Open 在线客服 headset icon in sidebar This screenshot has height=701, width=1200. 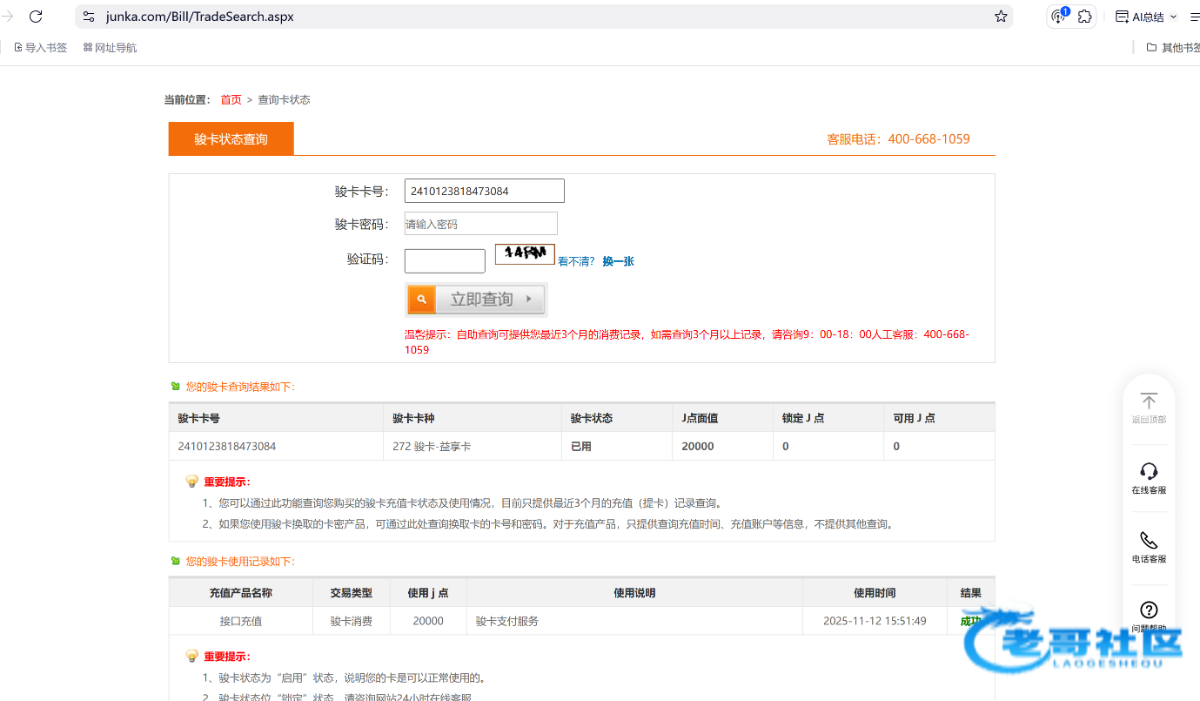coord(1149,471)
